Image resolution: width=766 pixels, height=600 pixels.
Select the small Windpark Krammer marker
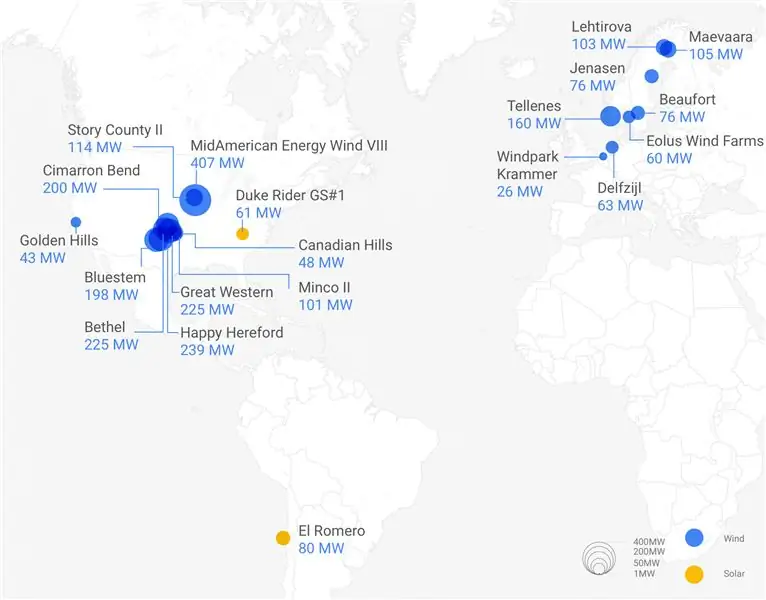pyautogui.click(x=603, y=156)
